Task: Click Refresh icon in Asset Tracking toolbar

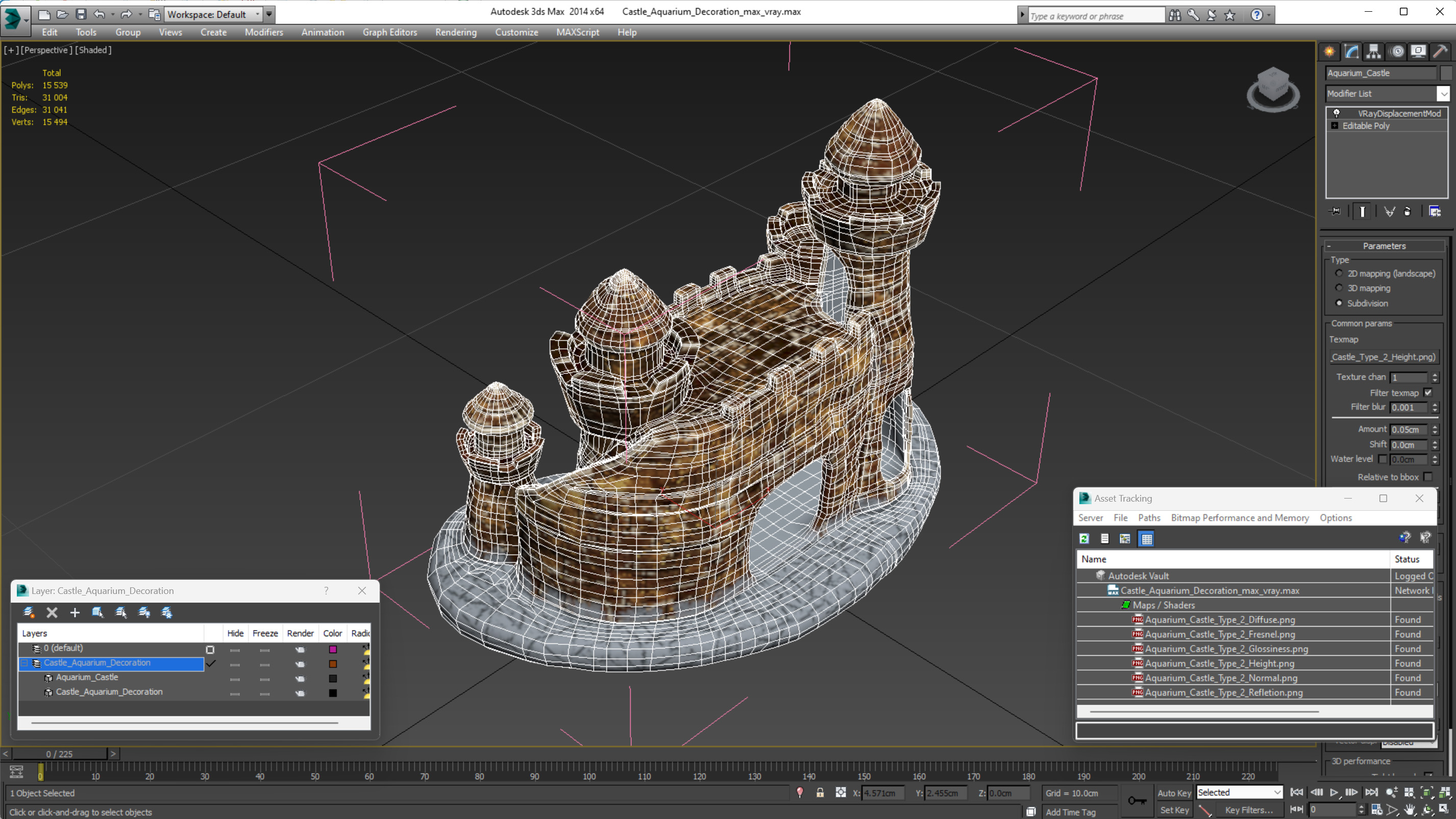Action: tap(1084, 539)
